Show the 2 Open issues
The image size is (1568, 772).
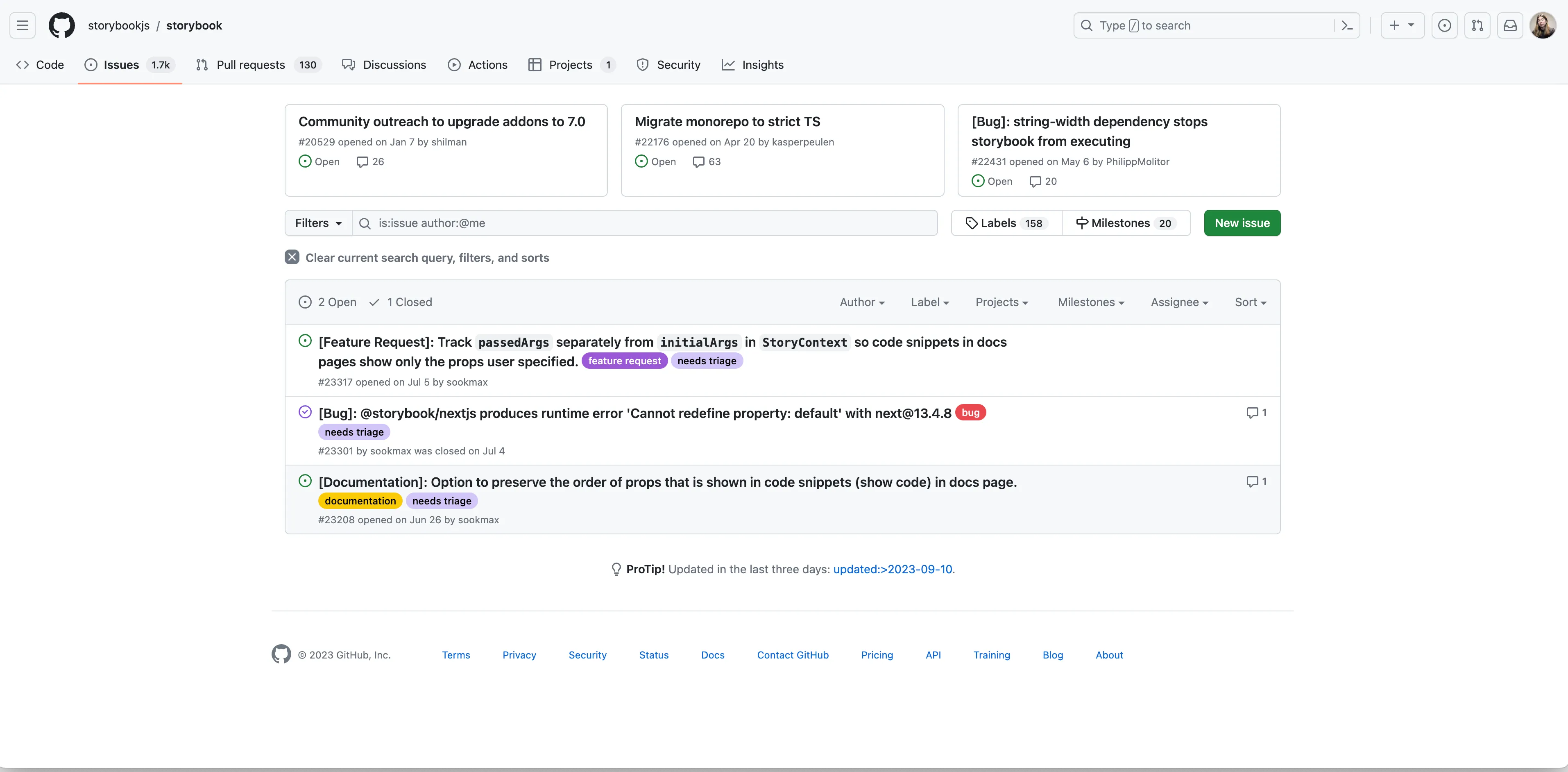pyautogui.click(x=327, y=302)
